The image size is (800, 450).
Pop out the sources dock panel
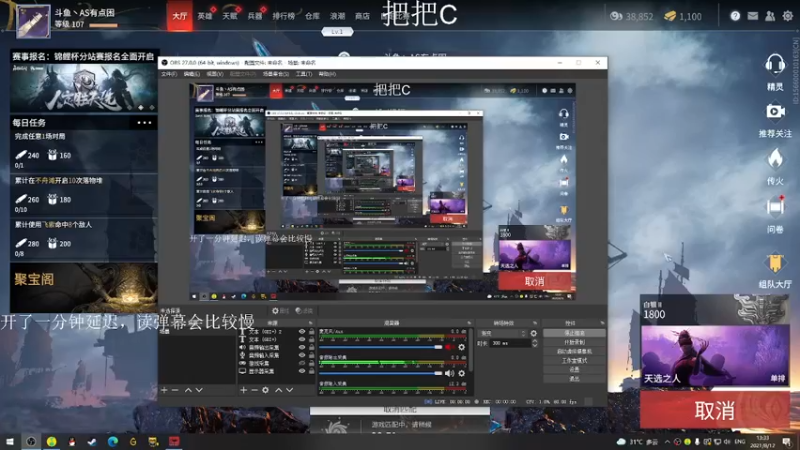click(310, 323)
